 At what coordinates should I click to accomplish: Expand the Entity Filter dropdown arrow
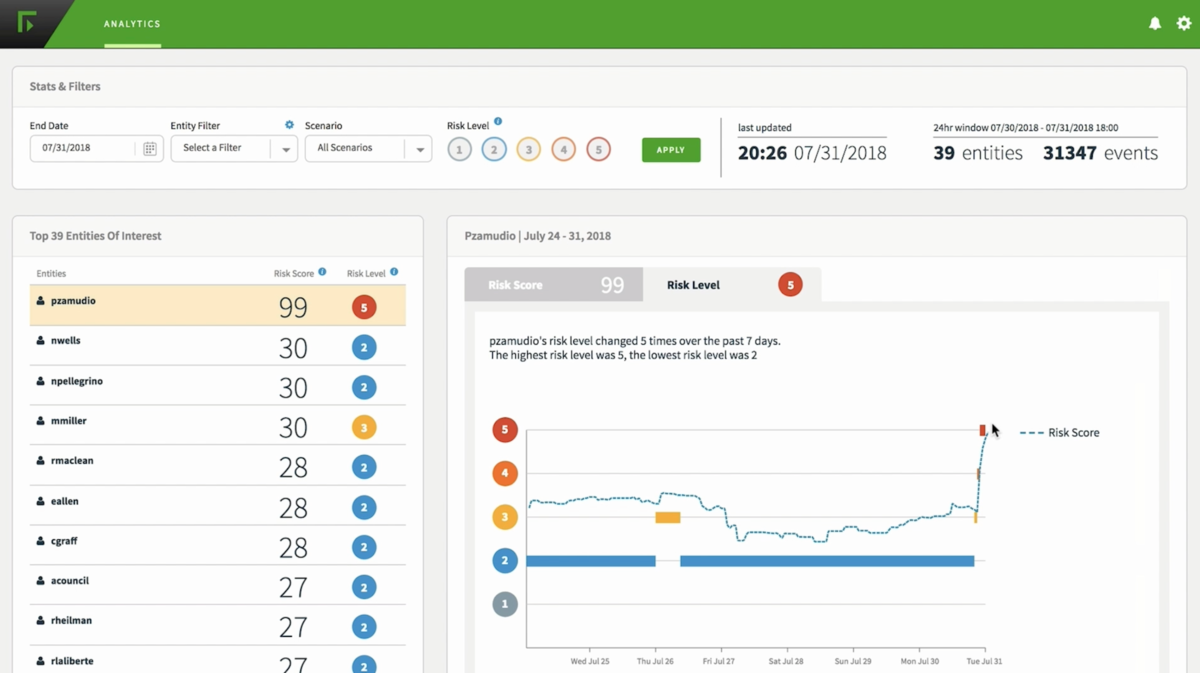pos(285,150)
